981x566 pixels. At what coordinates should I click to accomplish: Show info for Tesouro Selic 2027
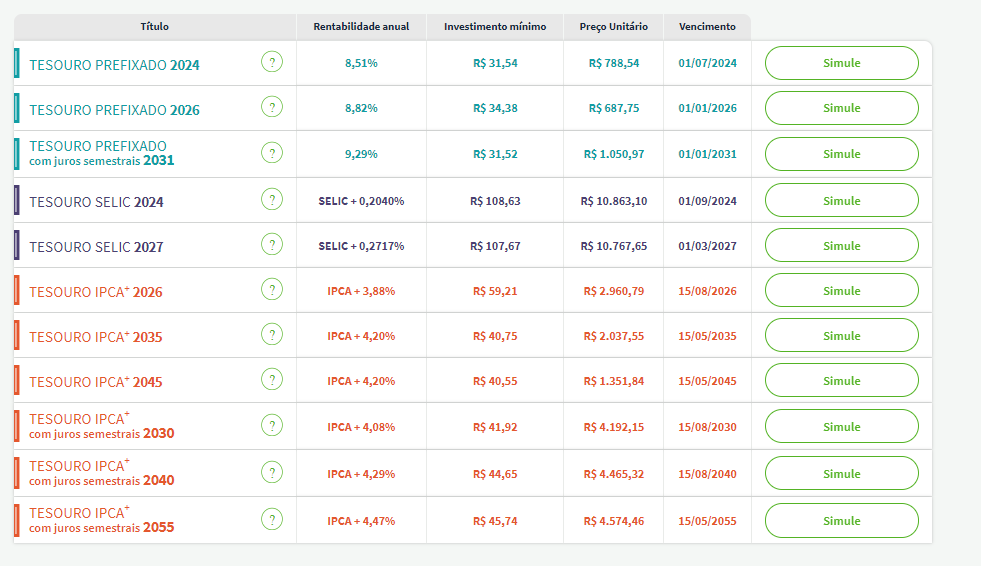point(272,245)
